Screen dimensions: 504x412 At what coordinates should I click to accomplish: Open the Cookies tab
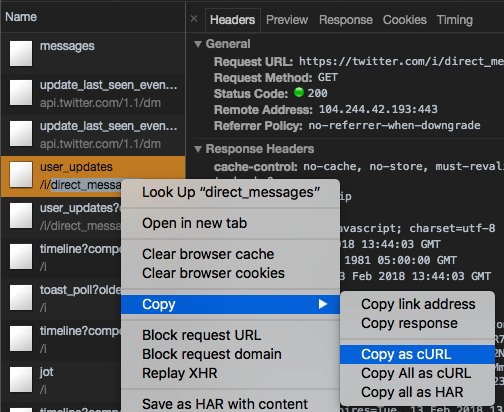pyautogui.click(x=405, y=20)
